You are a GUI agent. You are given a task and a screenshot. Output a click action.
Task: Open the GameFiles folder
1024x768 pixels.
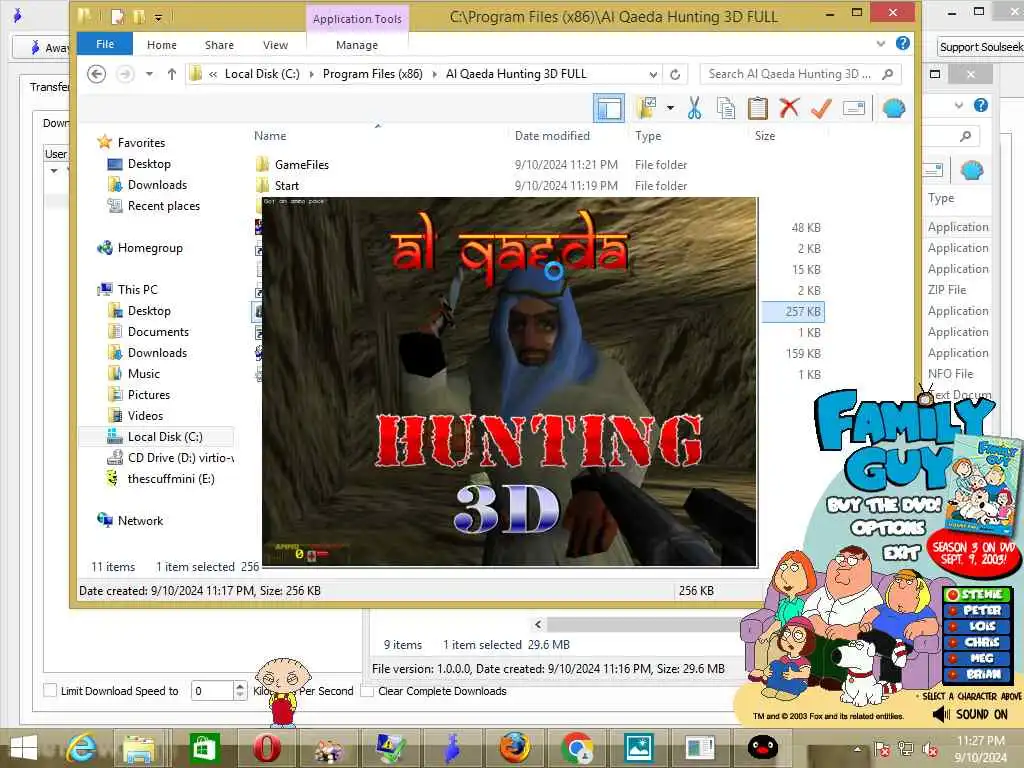[x=302, y=165]
